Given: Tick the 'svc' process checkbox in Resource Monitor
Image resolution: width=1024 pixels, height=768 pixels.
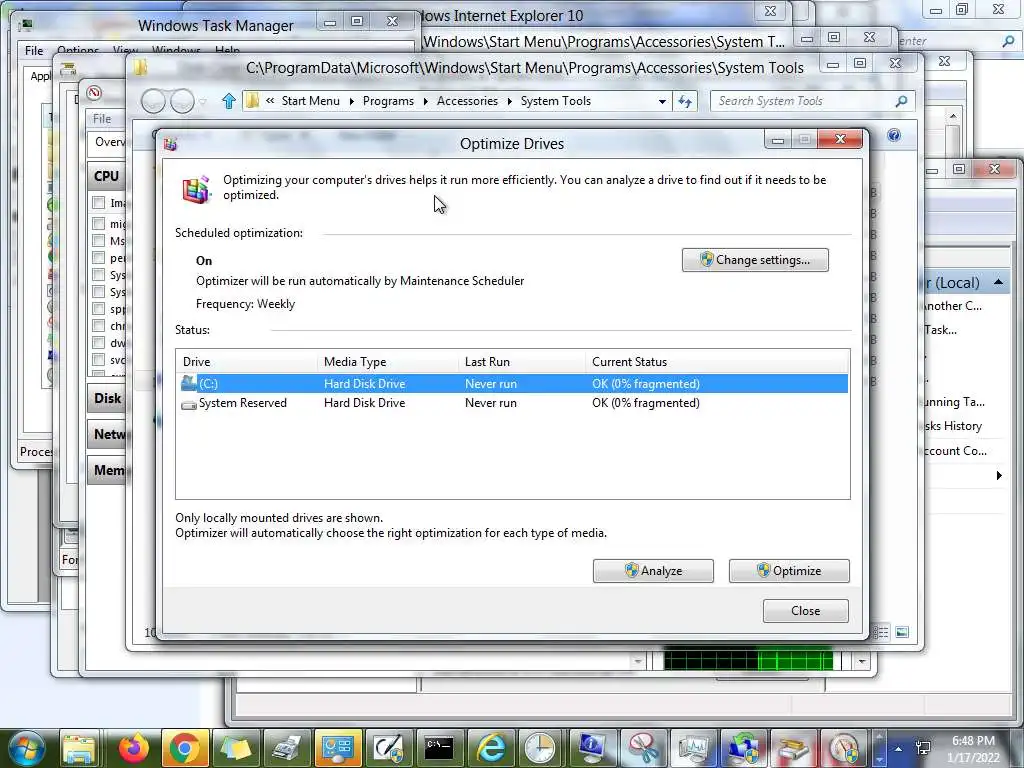Looking at the screenshot, I should pyautogui.click(x=99, y=359).
